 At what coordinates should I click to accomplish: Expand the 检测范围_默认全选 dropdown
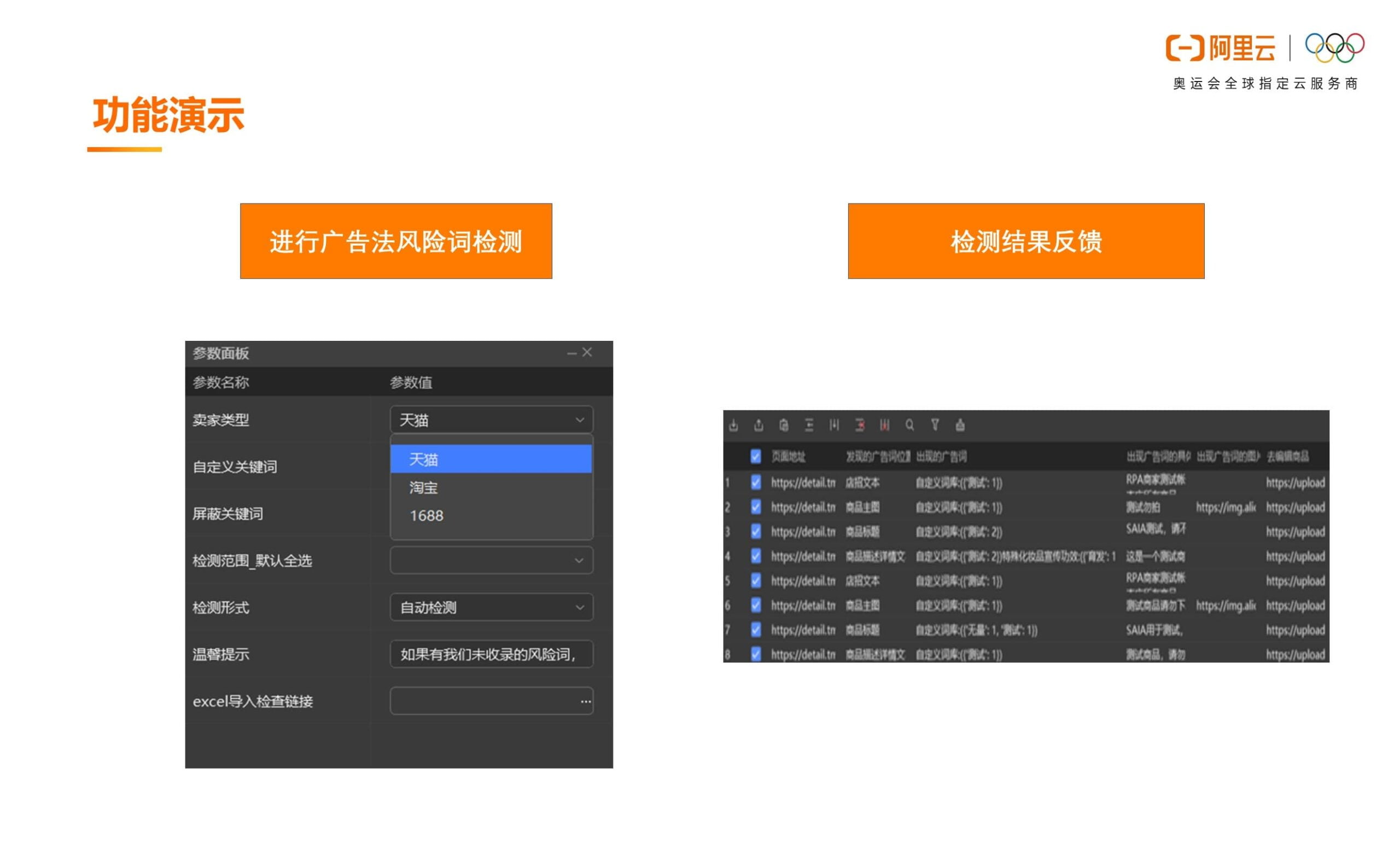tap(491, 560)
